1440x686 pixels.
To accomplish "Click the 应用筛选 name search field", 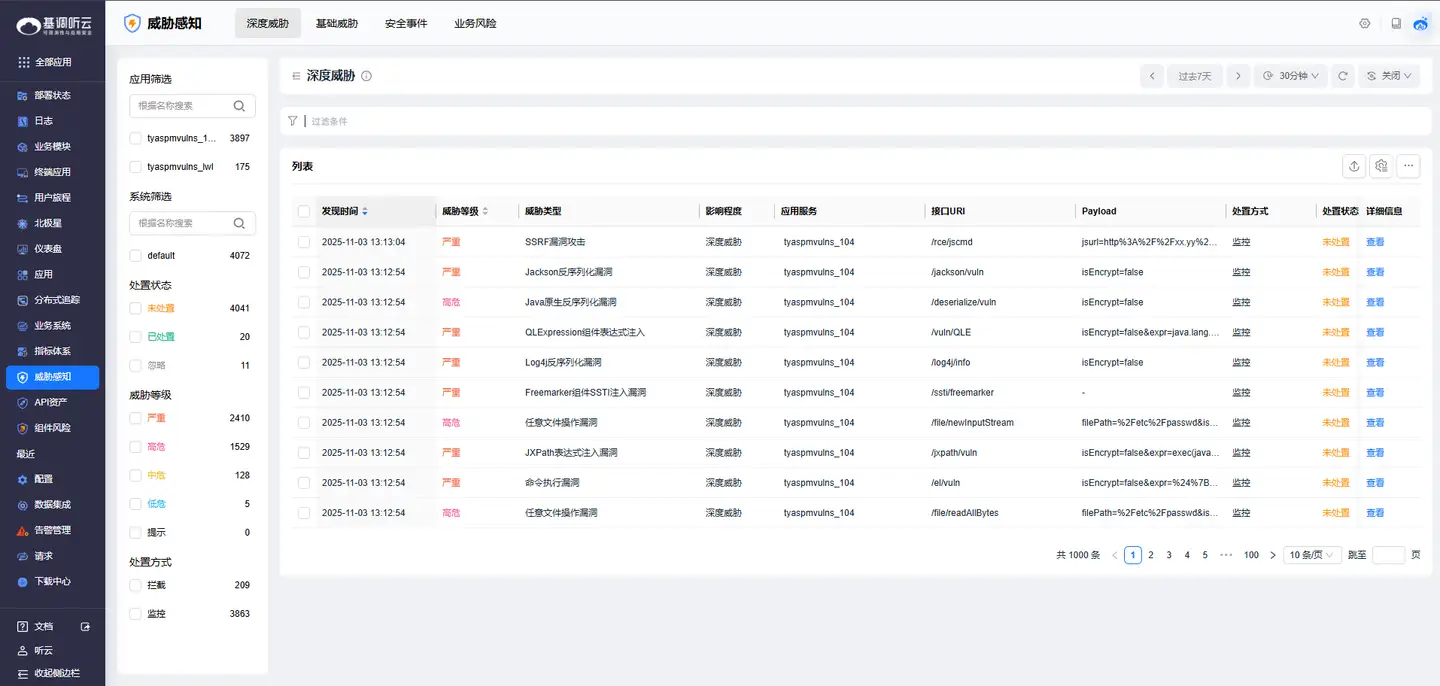I will coord(183,106).
